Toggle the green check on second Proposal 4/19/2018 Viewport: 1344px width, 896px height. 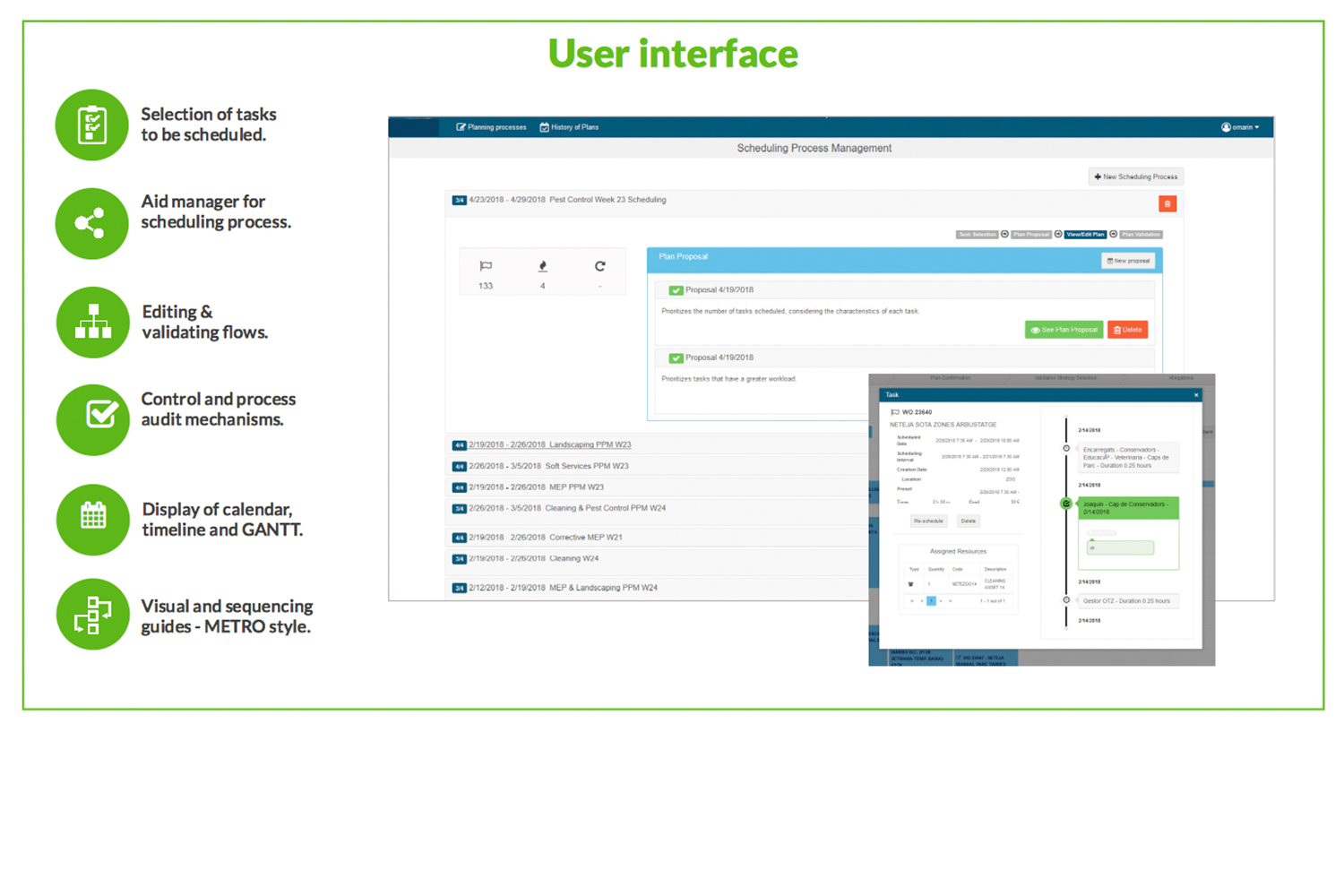[x=676, y=358]
